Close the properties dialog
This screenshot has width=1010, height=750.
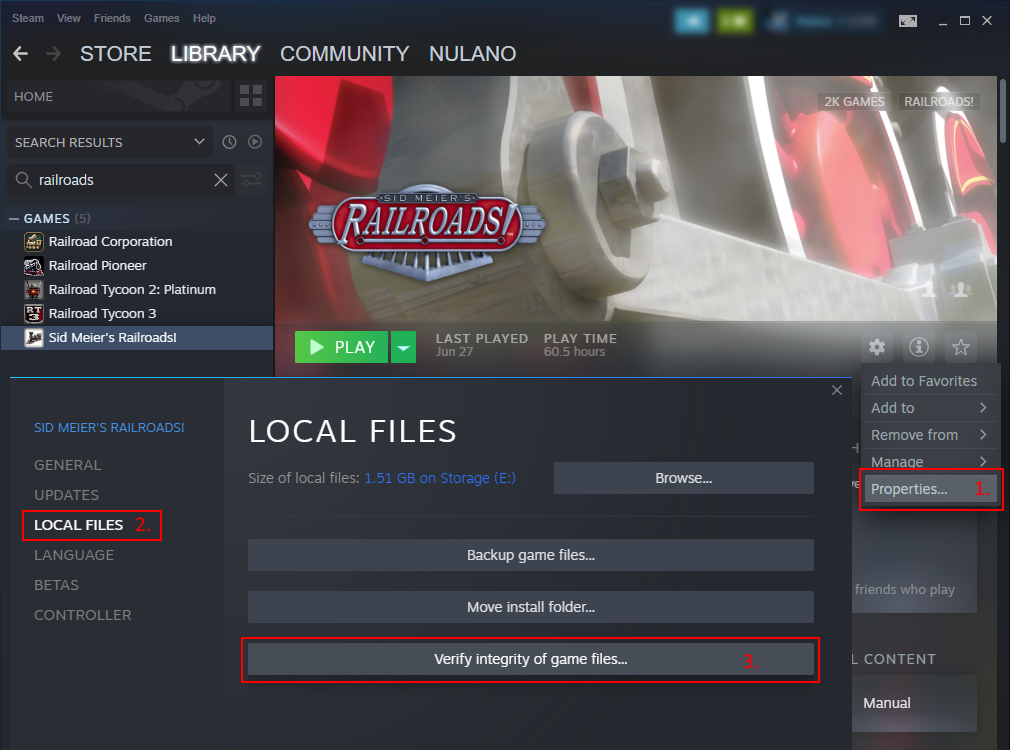point(837,390)
